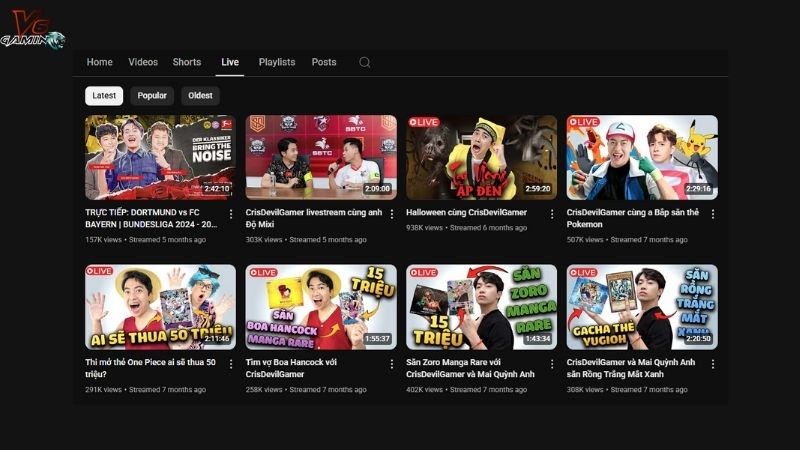Play the Gacha Thẻ Yugioh thumbnail
Image resolution: width=800 pixels, height=450 pixels.
pos(642,307)
